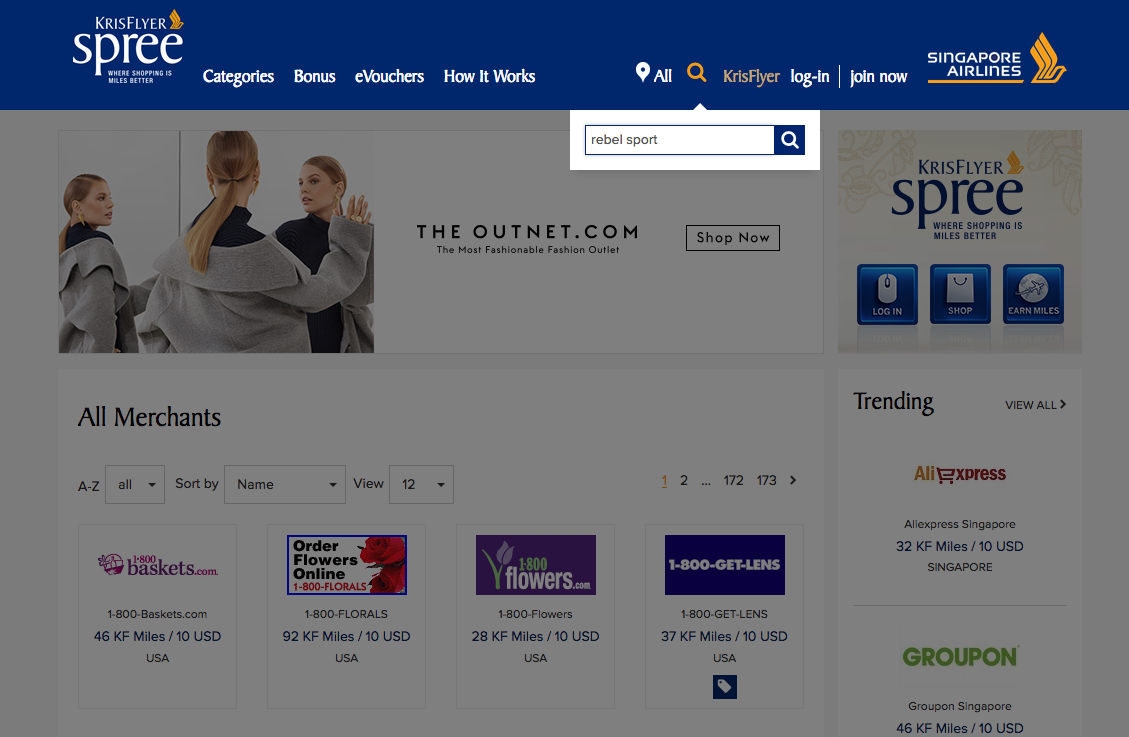This screenshot has height=737, width=1129.
Task: Click the KrisFlyer link in header
Action: point(751,76)
